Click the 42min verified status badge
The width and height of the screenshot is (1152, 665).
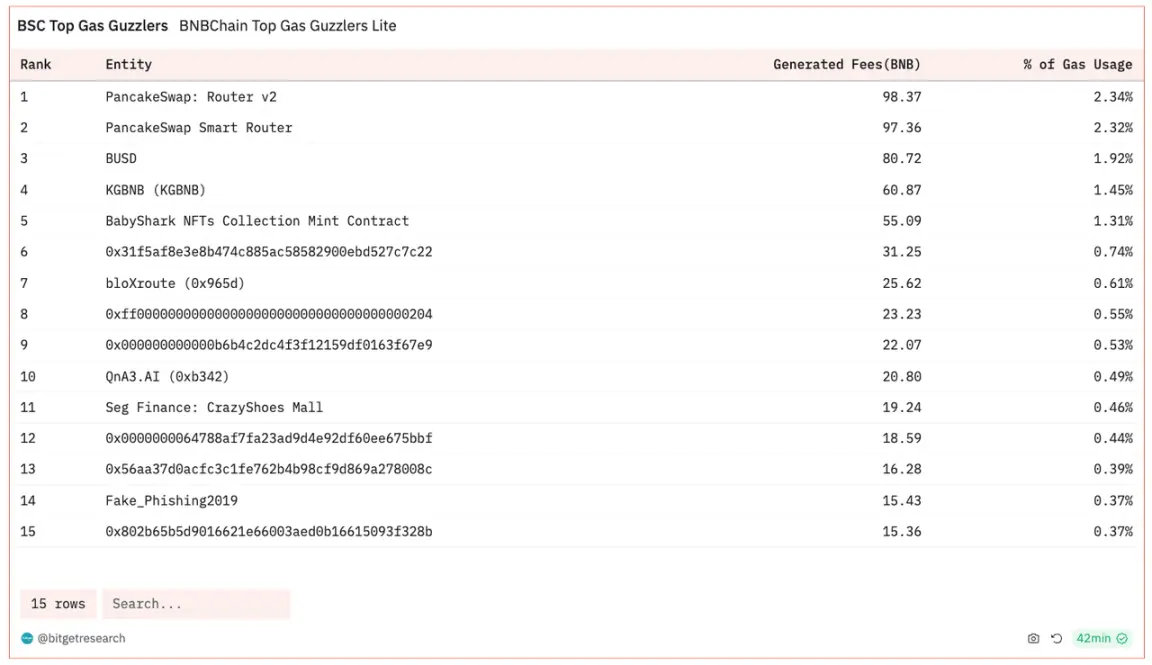(x=1101, y=639)
